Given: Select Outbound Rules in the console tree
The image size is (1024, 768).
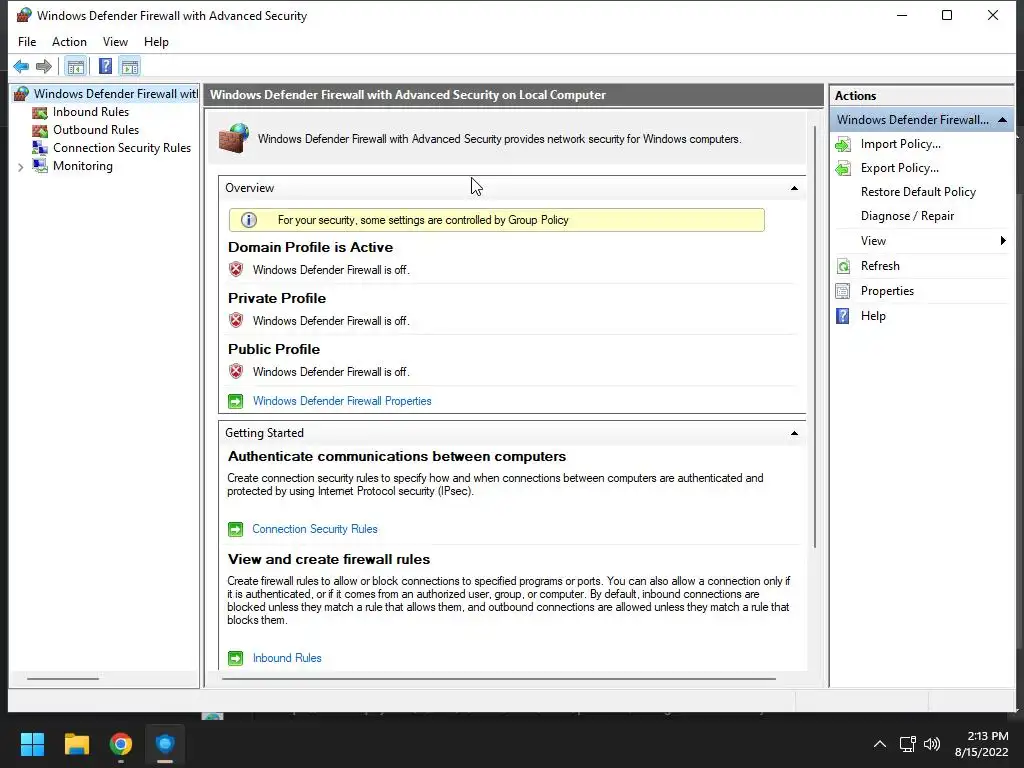Looking at the screenshot, I should tap(96, 130).
